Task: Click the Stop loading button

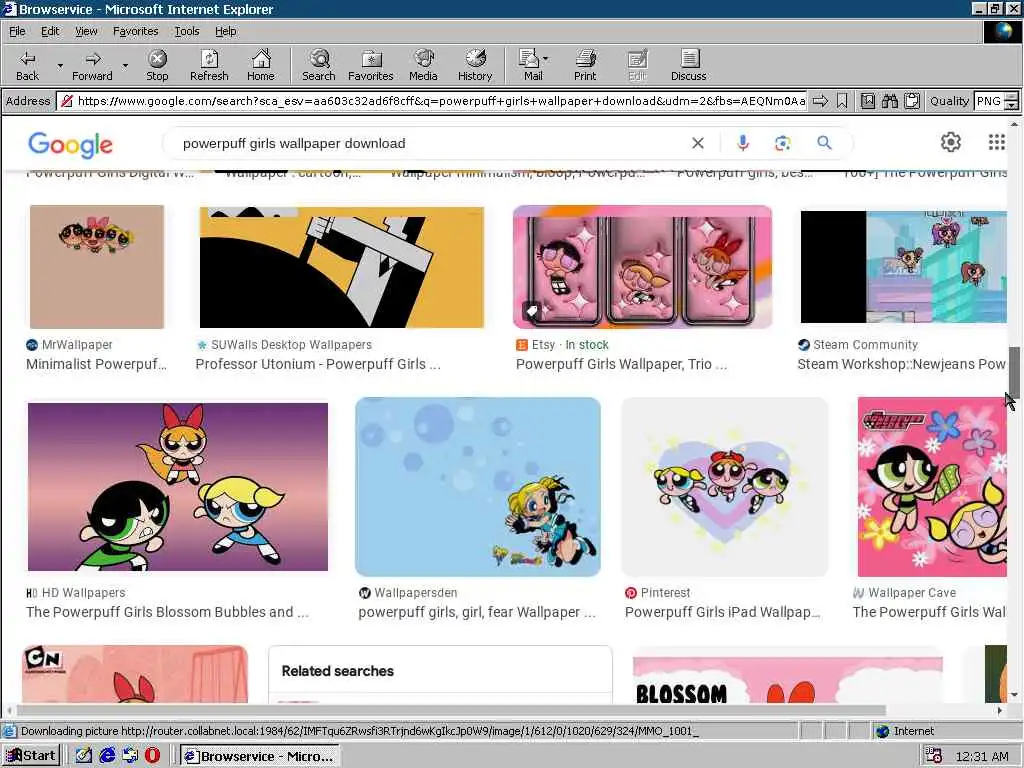Action: (157, 65)
